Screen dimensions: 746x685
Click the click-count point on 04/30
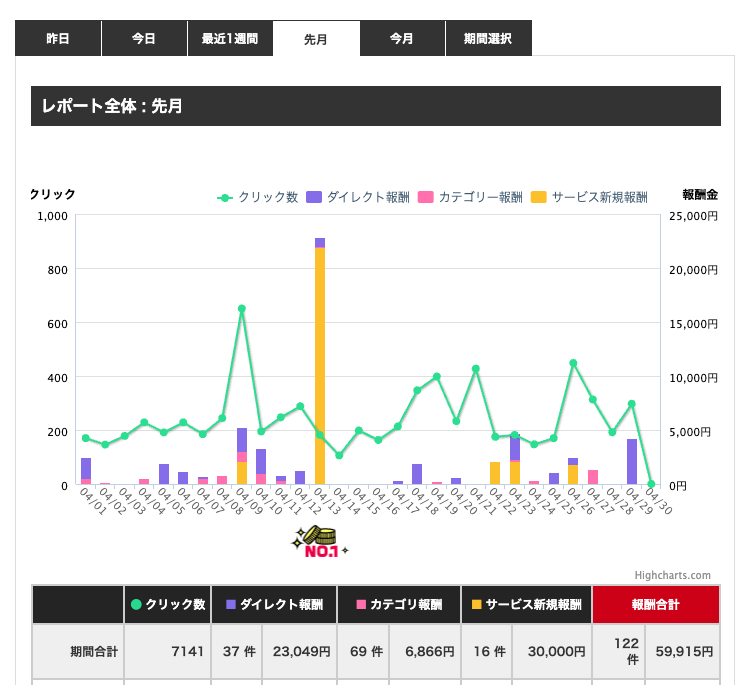pyautogui.click(x=651, y=484)
